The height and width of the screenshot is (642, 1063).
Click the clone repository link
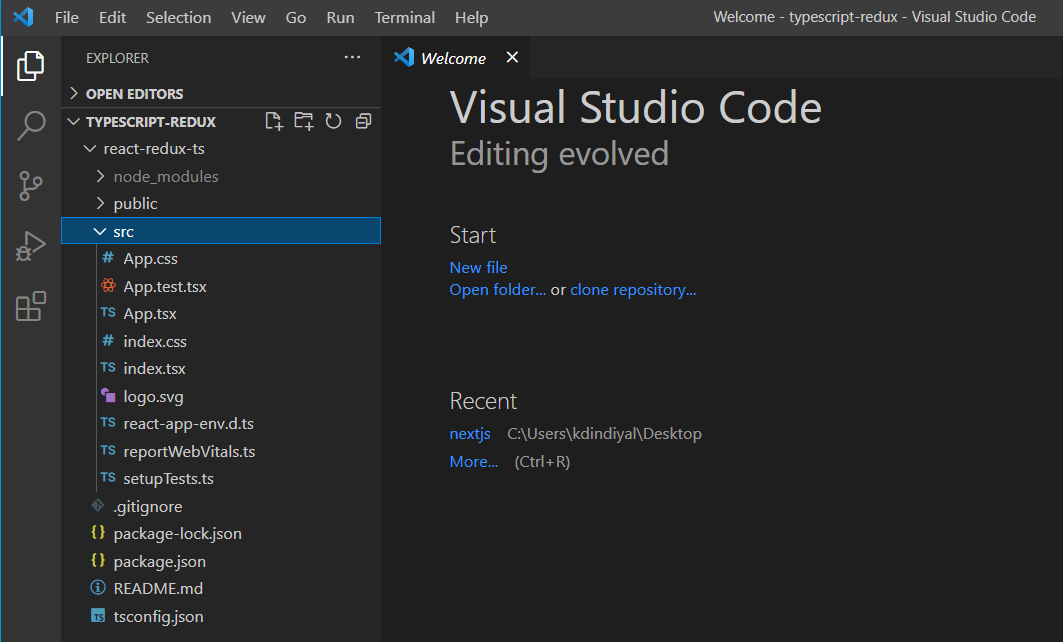pyautogui.click(x=633, y=290)
